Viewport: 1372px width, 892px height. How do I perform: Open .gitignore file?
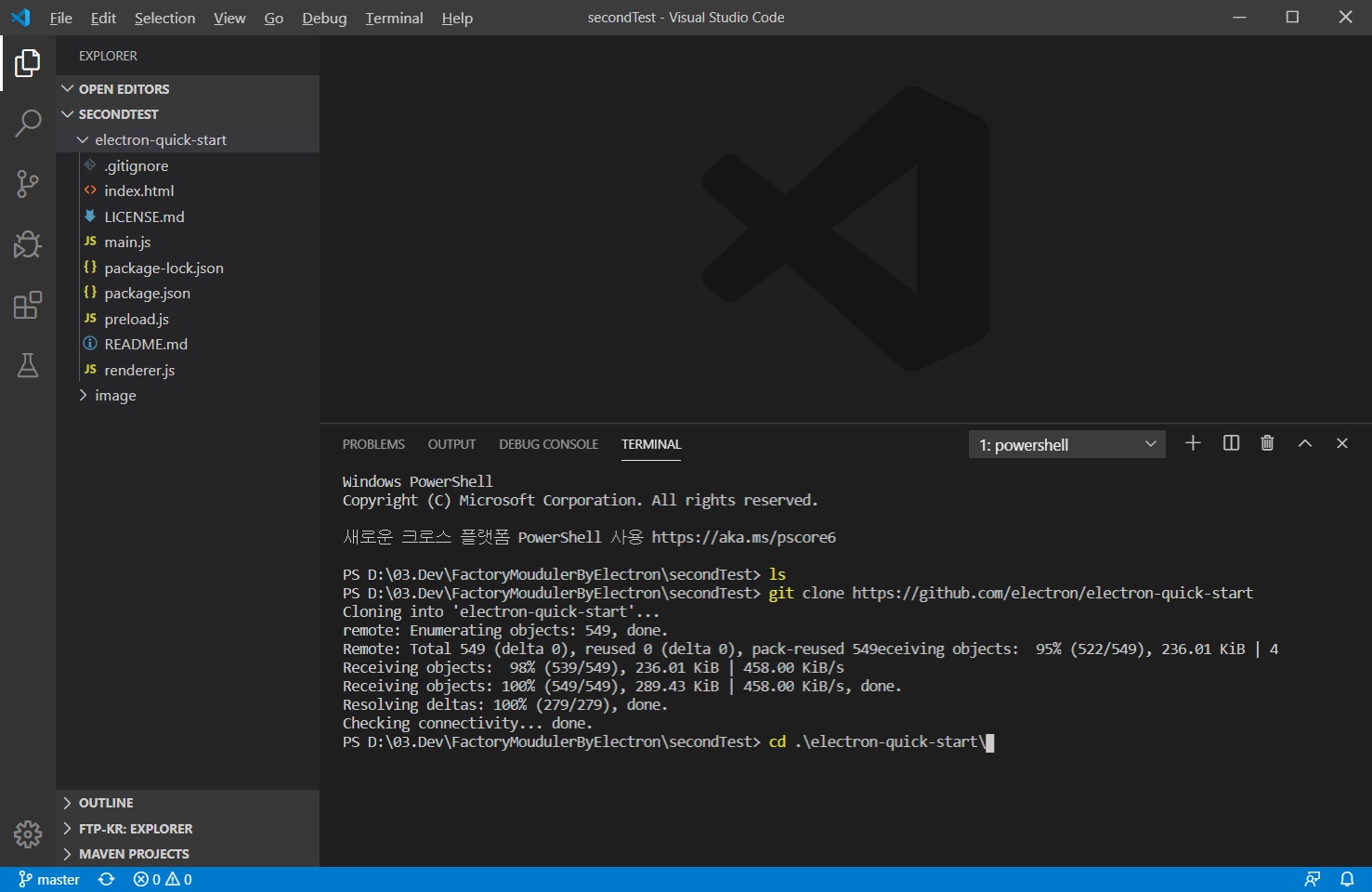pos(188,165)
